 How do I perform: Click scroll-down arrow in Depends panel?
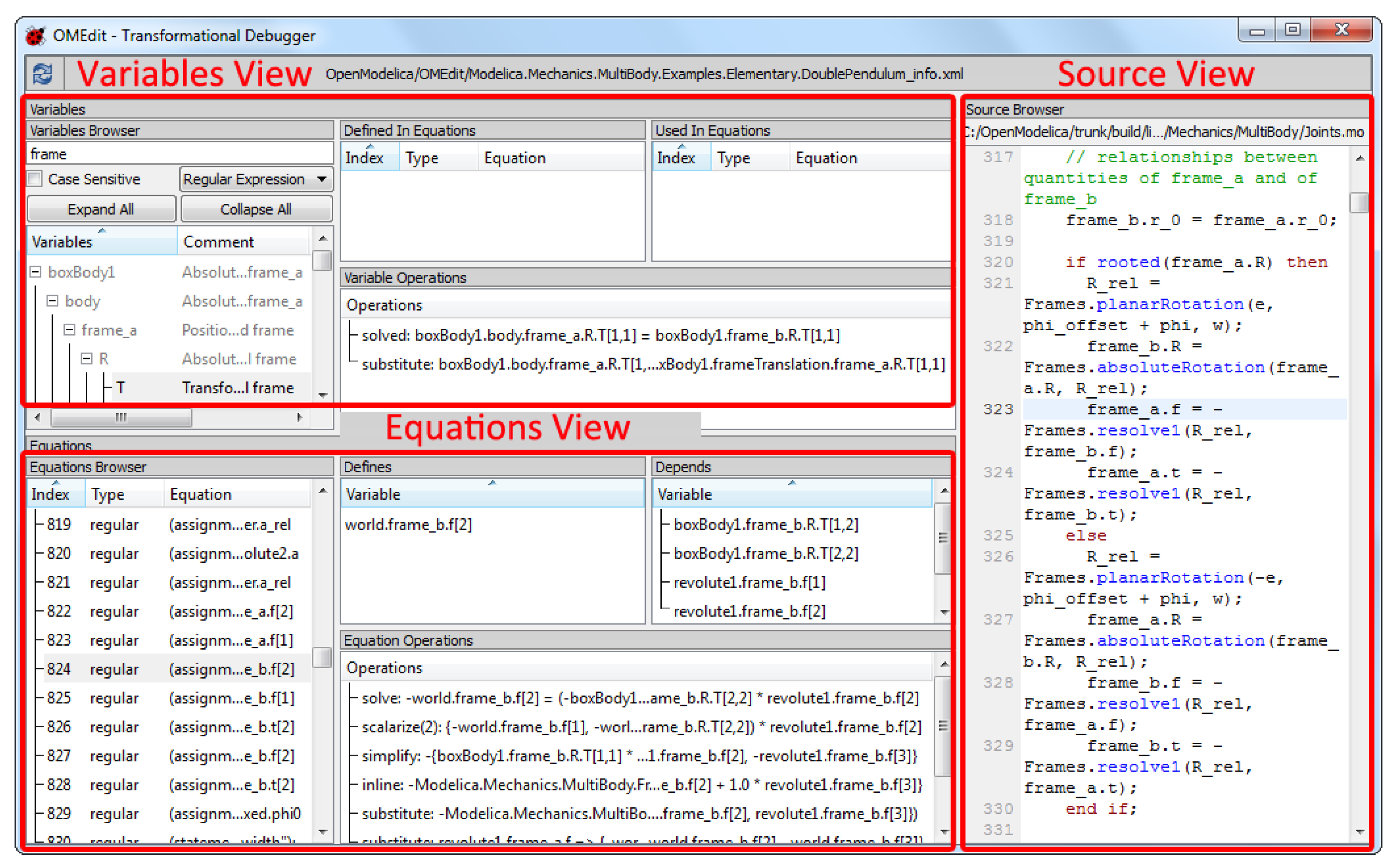click(x=944, y=613)
